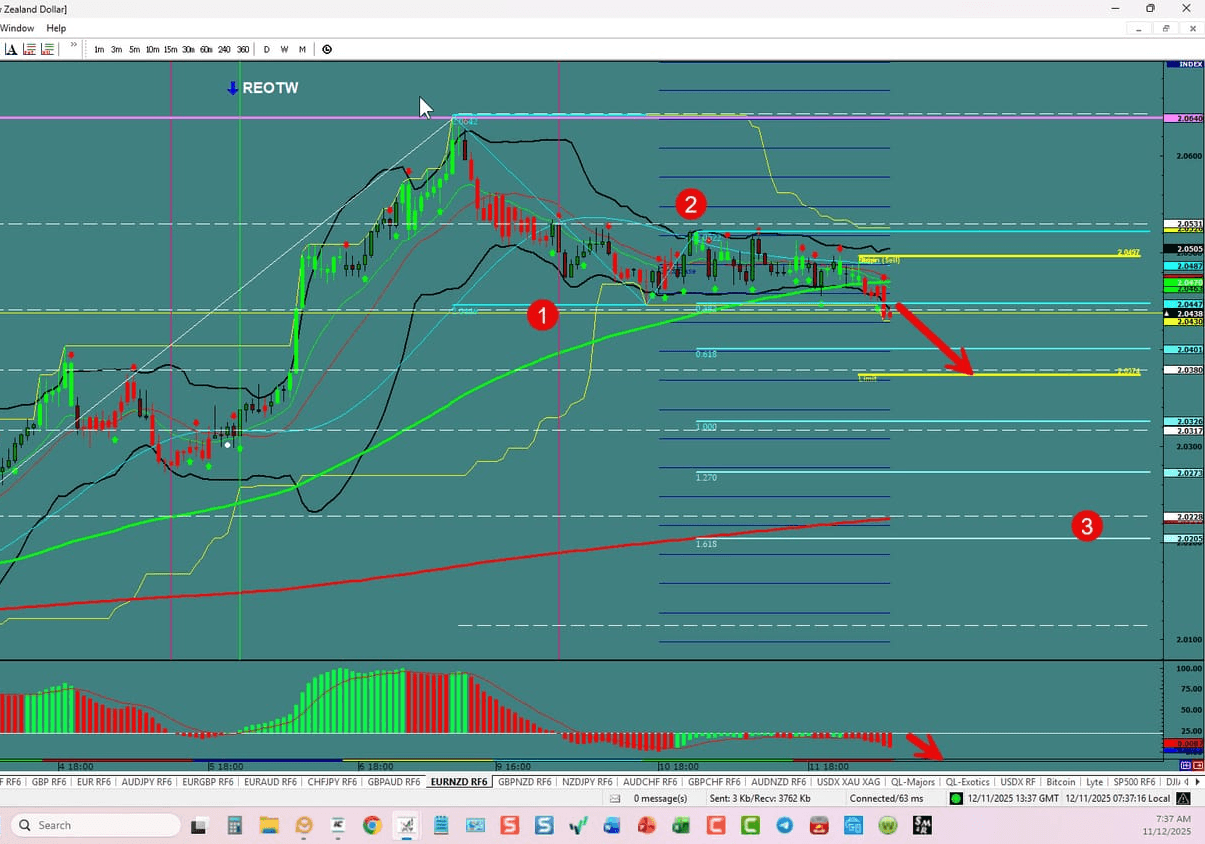Click the right arrow to scroll symbol tabs
This screenshot has height=844, width=1205.
1198,781
